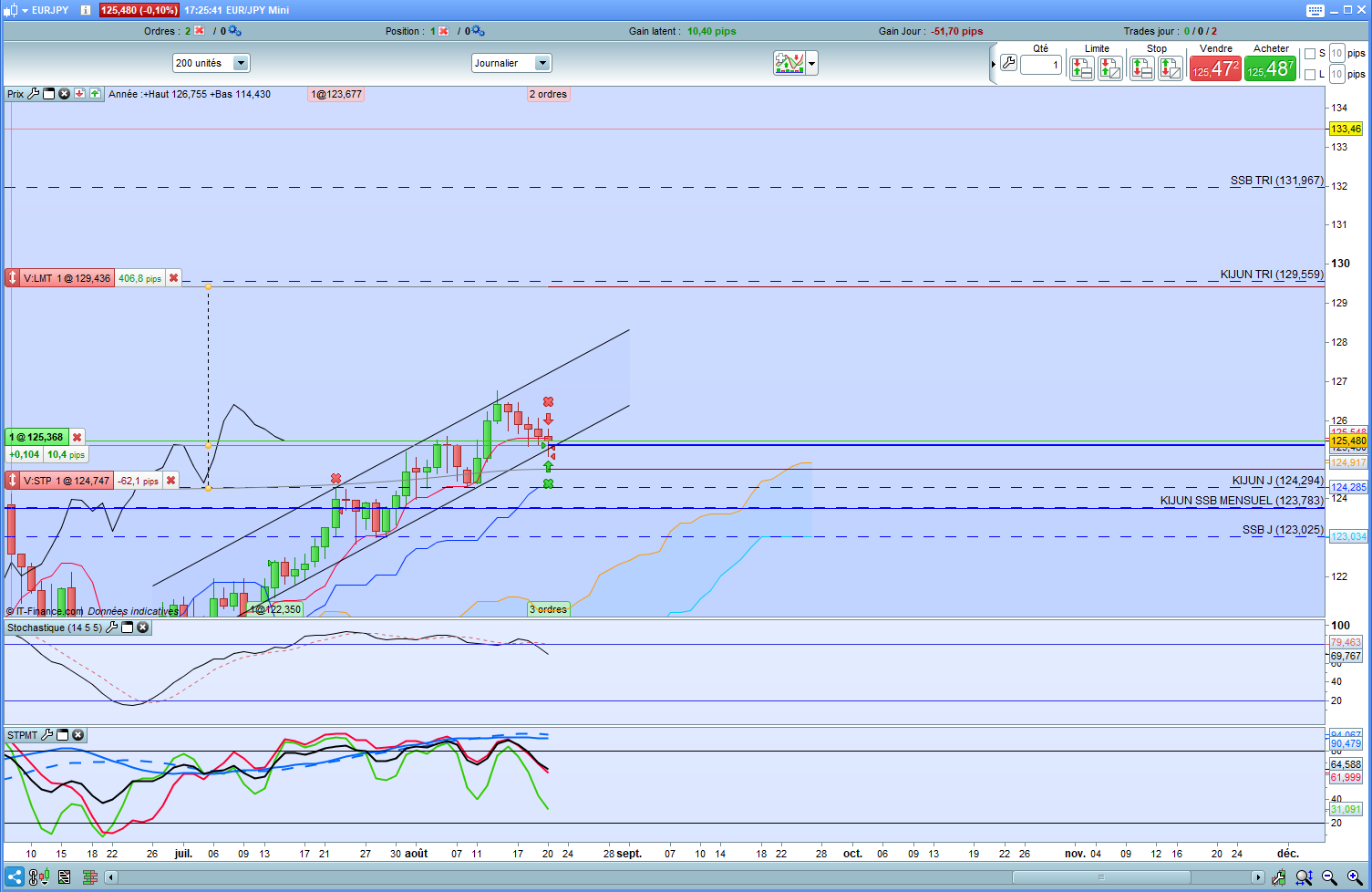Close the Prix price panel
The height and width of the screenshot is (892, 1372).
point(64,94)
